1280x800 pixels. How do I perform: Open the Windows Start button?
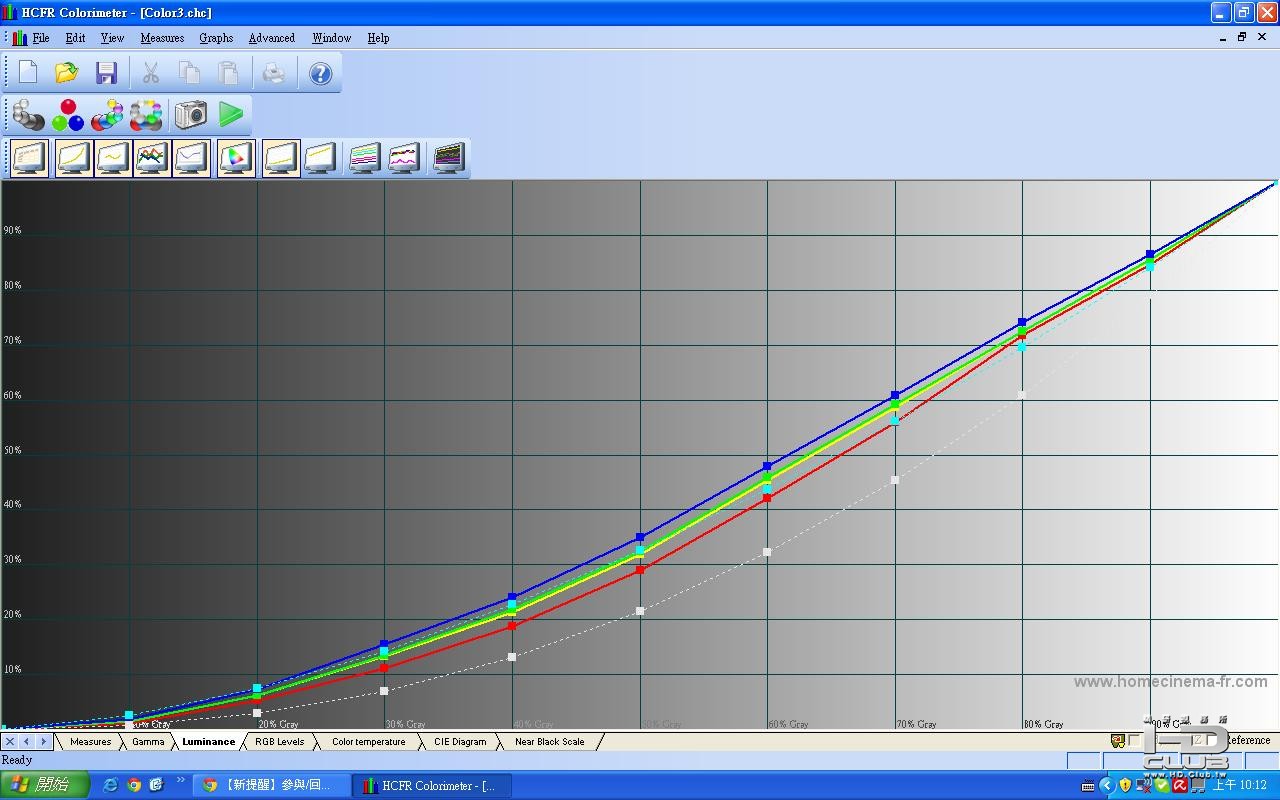pos(45,785)
